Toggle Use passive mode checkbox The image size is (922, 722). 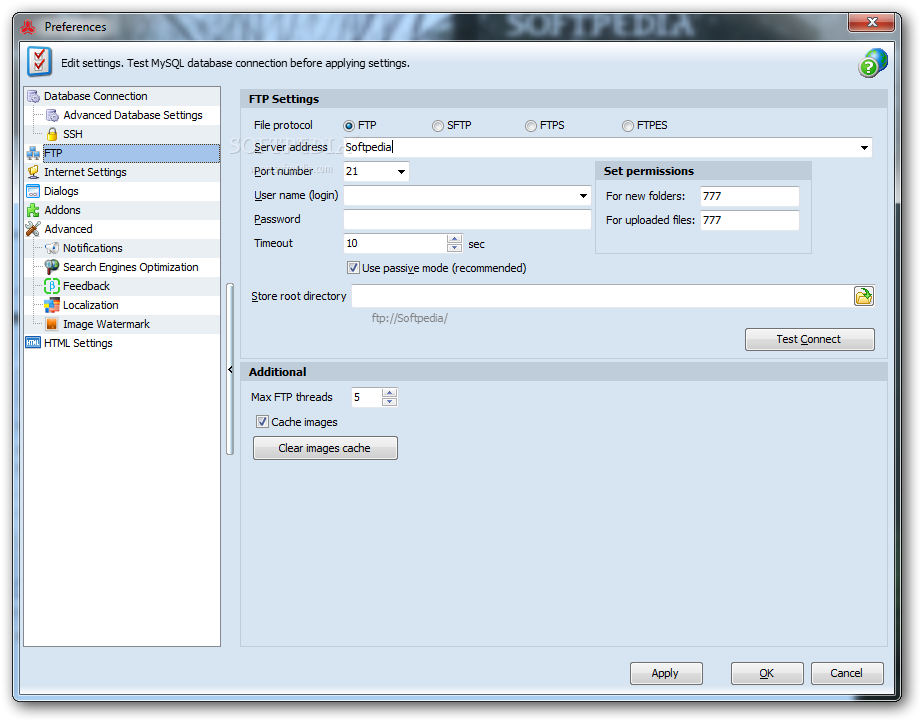coord(353,268)
